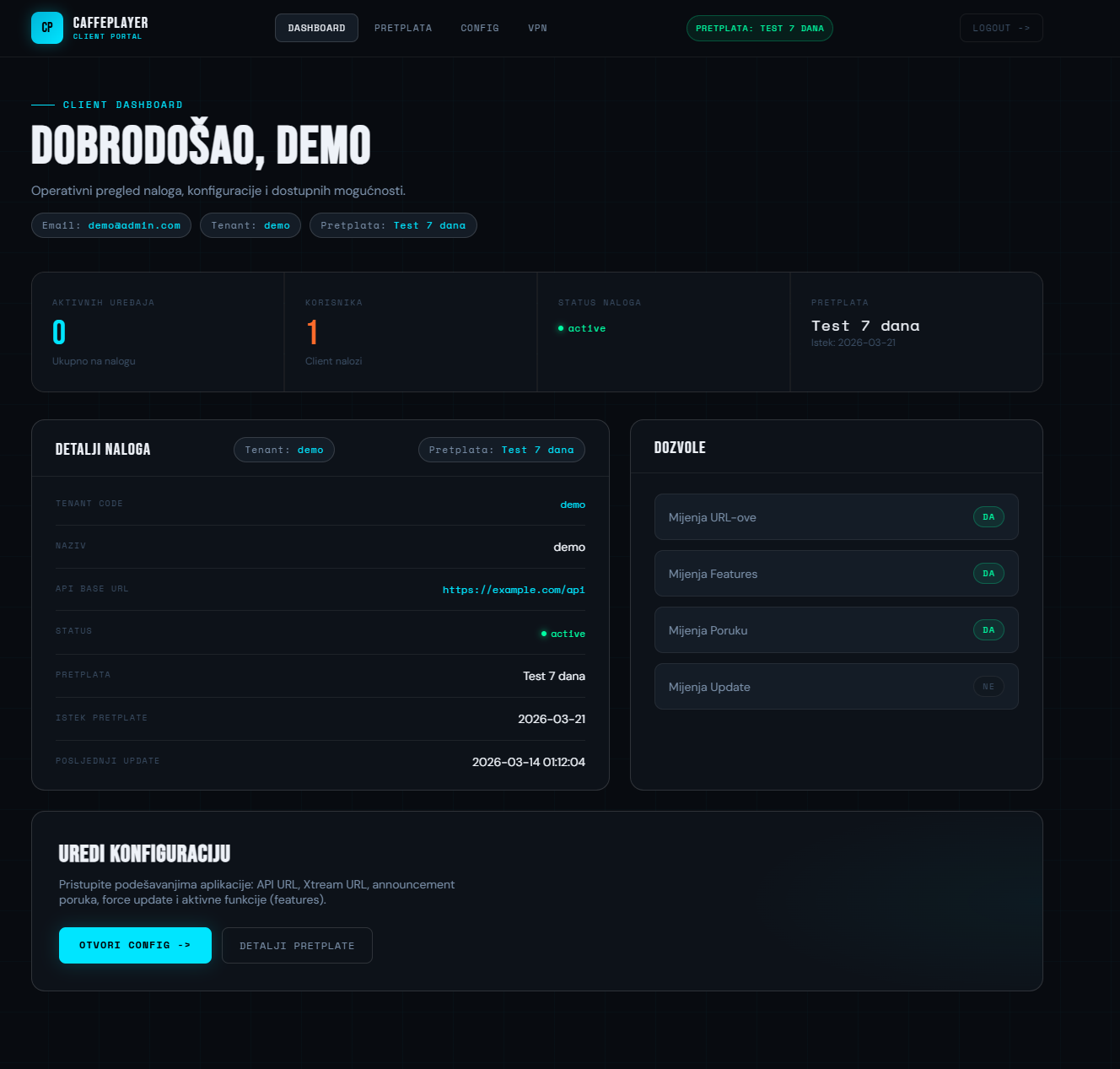Click the Pretplata chip in Detalji Naloga header
This screenshot has width=1120, height=1069.
pyautogui.click(x=502, y=450)
